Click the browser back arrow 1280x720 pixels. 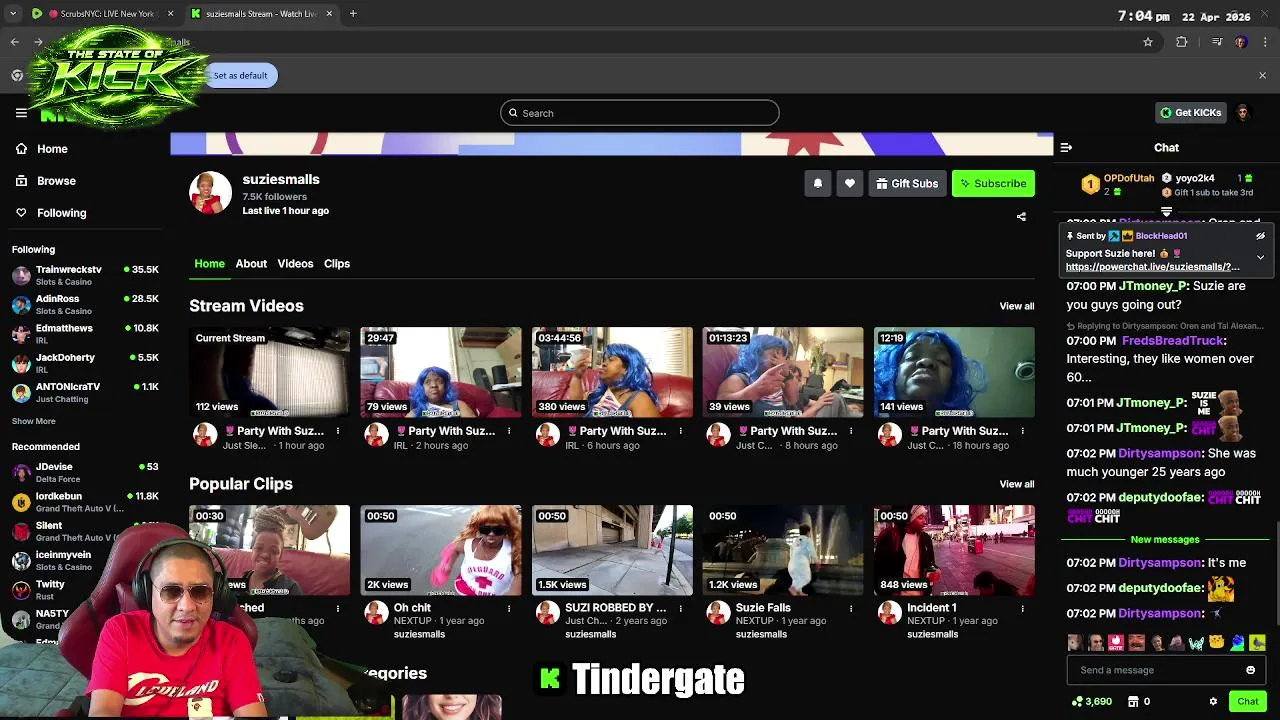click(14, 42)
